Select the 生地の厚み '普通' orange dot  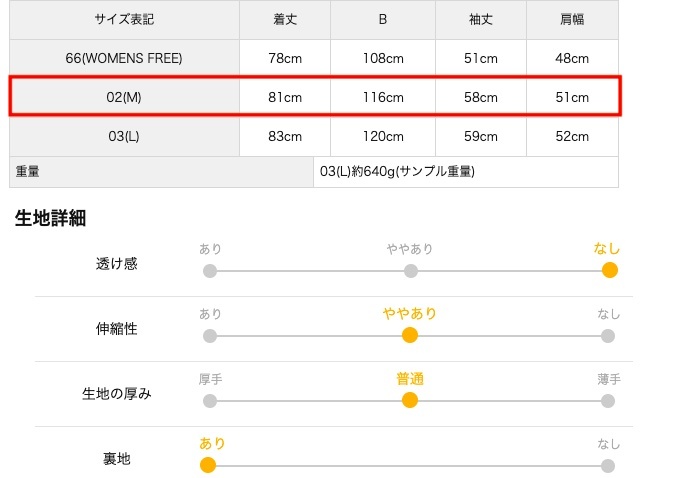coord(409,401)
